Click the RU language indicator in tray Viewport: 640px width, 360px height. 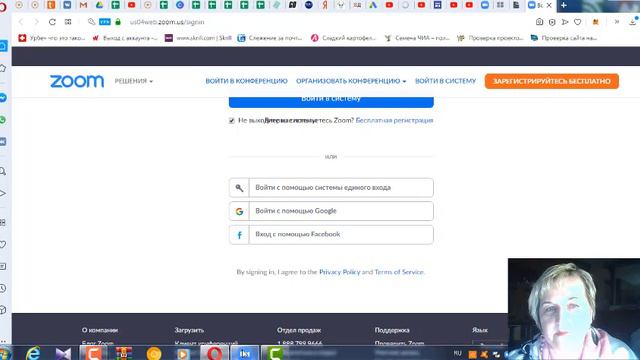pos(457,353)
